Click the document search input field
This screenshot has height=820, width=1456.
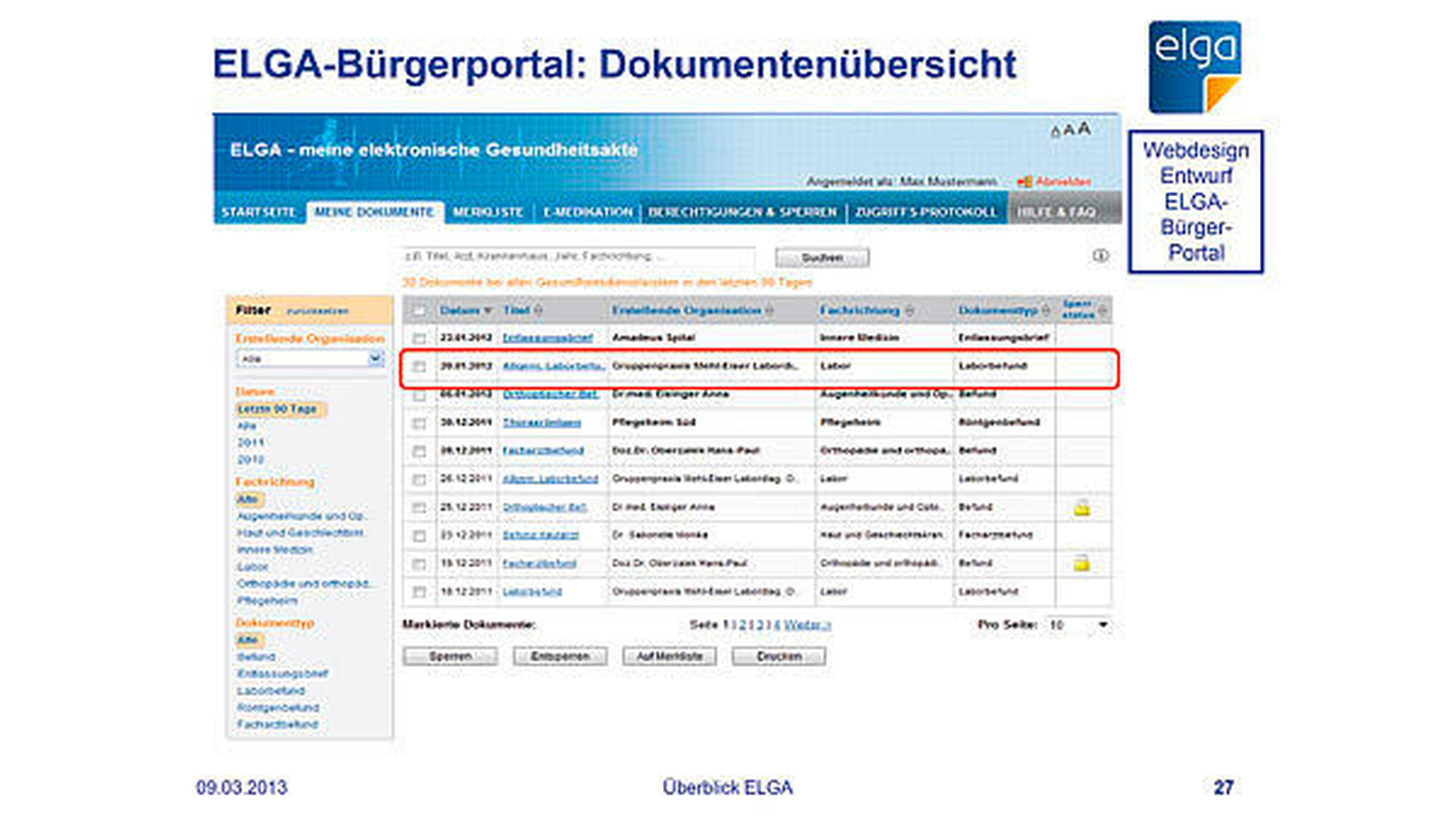579,257
